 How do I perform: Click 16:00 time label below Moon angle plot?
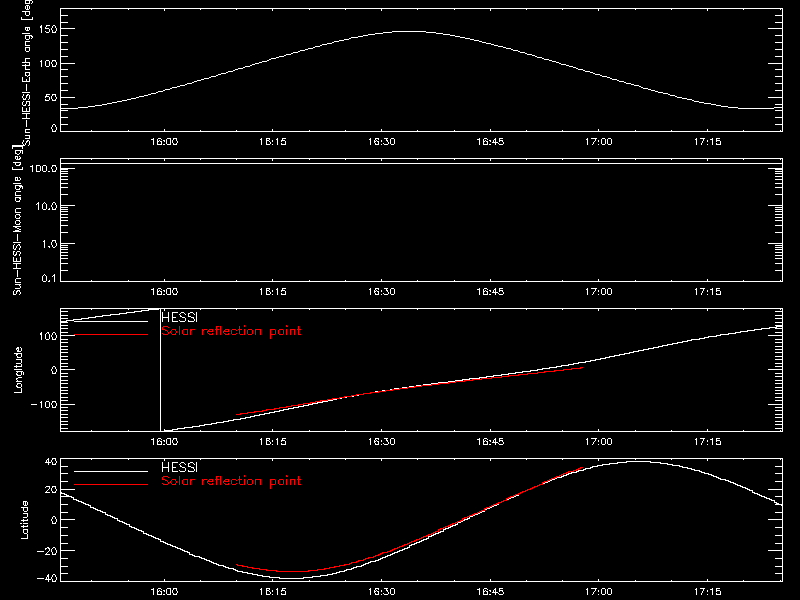(164, 292)
